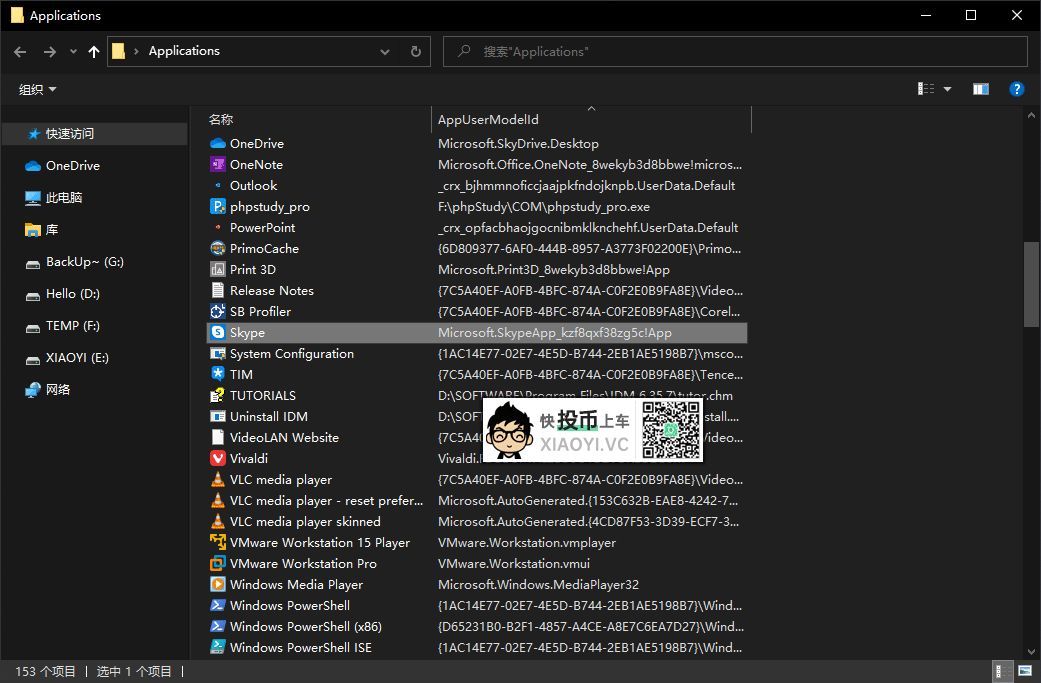Screen dimensions: 1041x683
Task: Click the refresh button beside address bar
Action: coord(416,52)
